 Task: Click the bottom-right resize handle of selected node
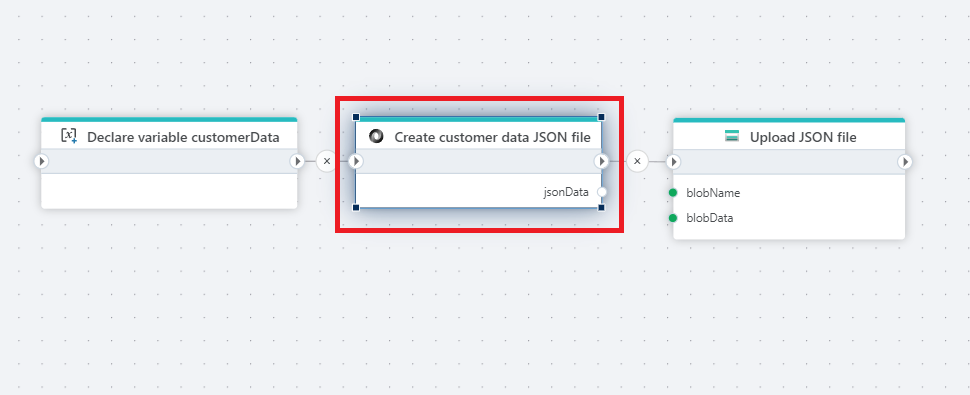[x=601, y=208]
